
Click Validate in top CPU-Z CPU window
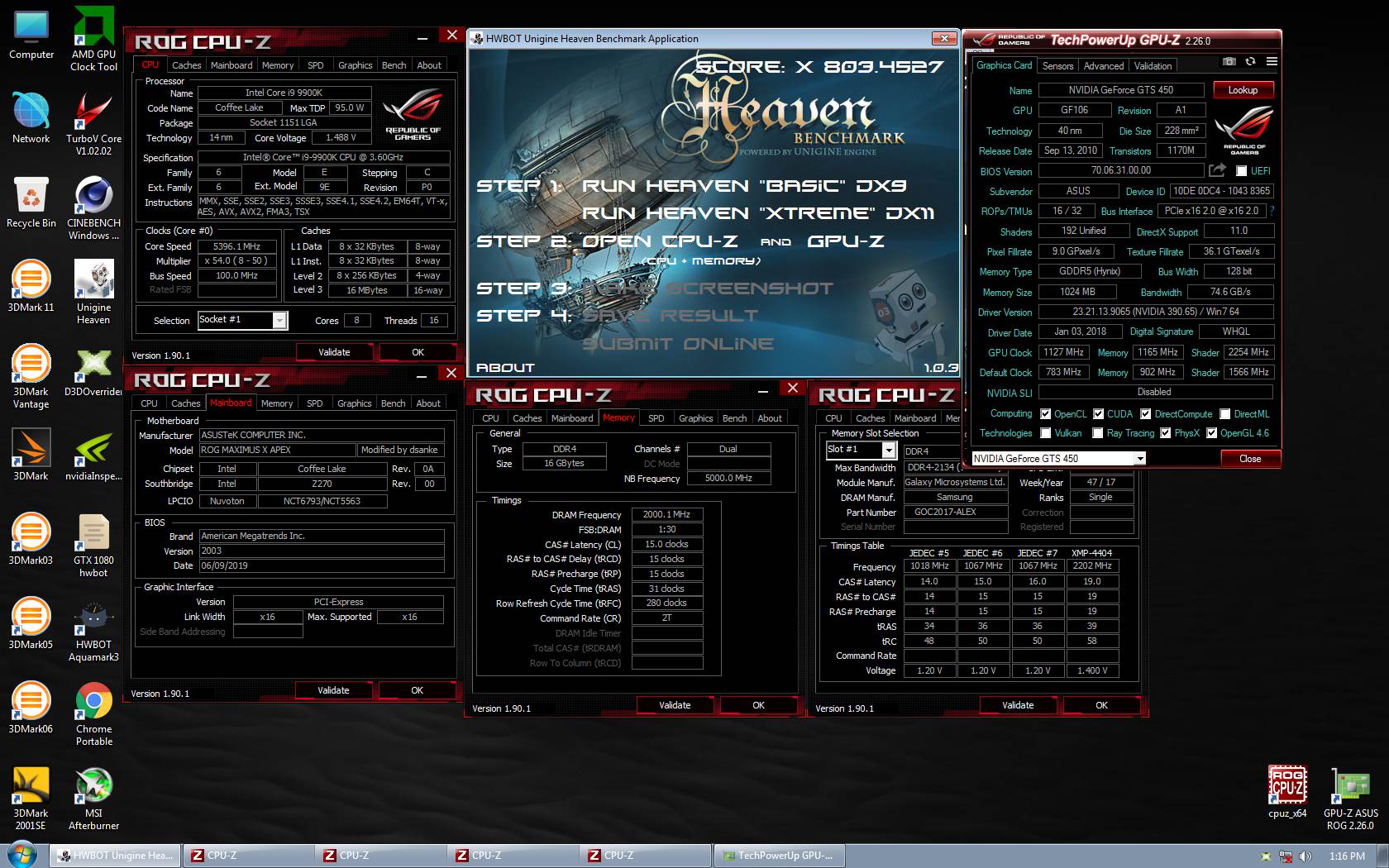[x=334, y=352]
